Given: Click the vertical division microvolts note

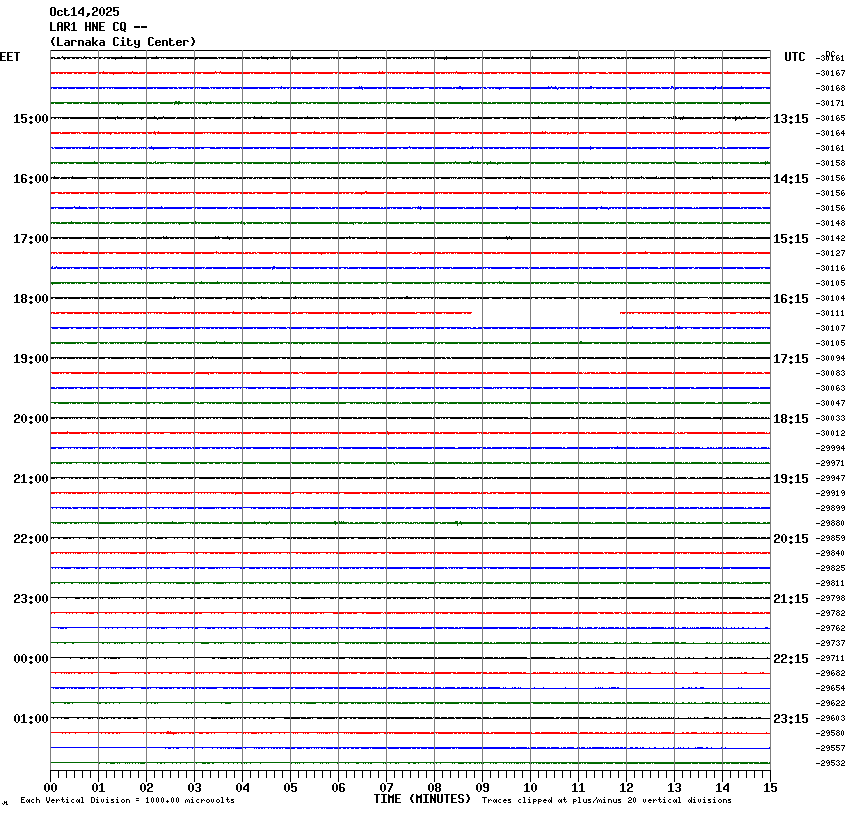Looking at the screenshot, I should point(127,800).
